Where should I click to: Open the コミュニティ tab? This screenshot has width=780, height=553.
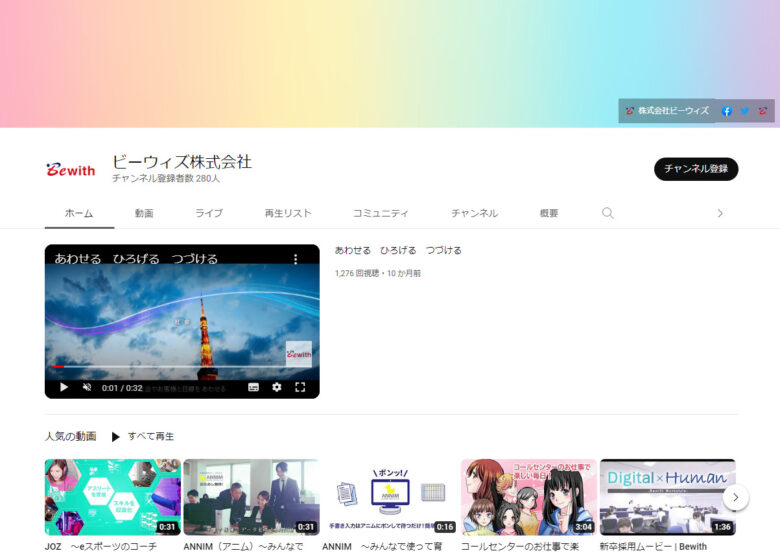click(x=380, y=213)
